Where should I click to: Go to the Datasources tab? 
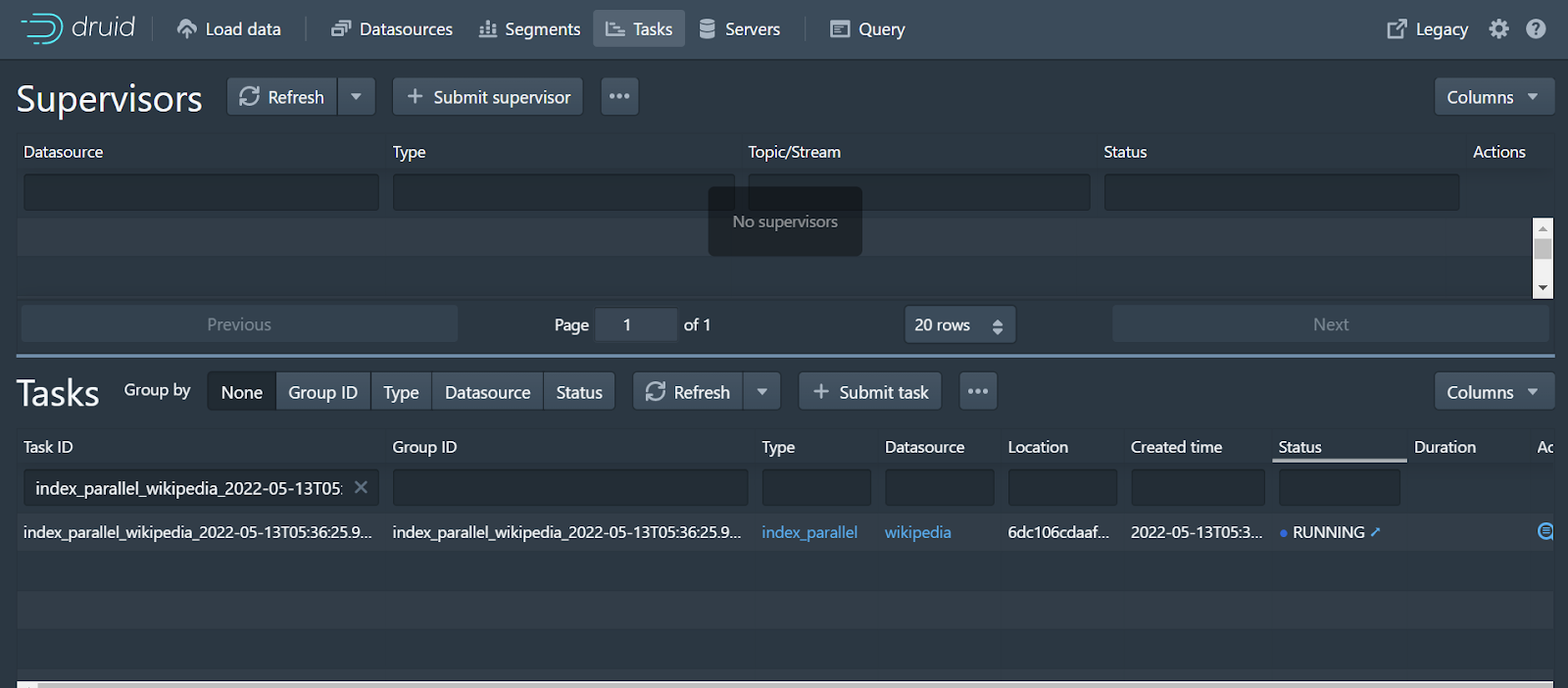(392, 29)
